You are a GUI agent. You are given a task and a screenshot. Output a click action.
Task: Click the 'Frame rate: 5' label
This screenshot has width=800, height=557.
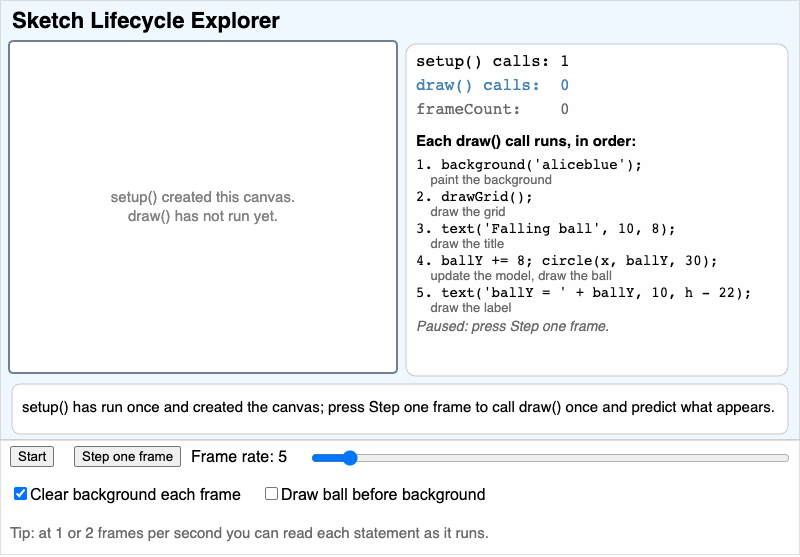point(239,457)
